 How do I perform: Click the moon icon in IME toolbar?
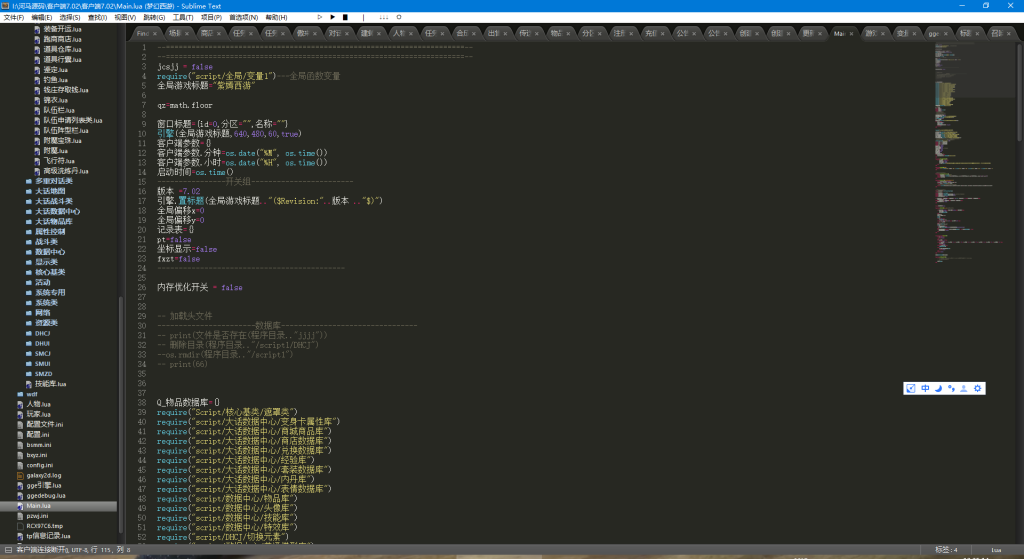(939, 388)
